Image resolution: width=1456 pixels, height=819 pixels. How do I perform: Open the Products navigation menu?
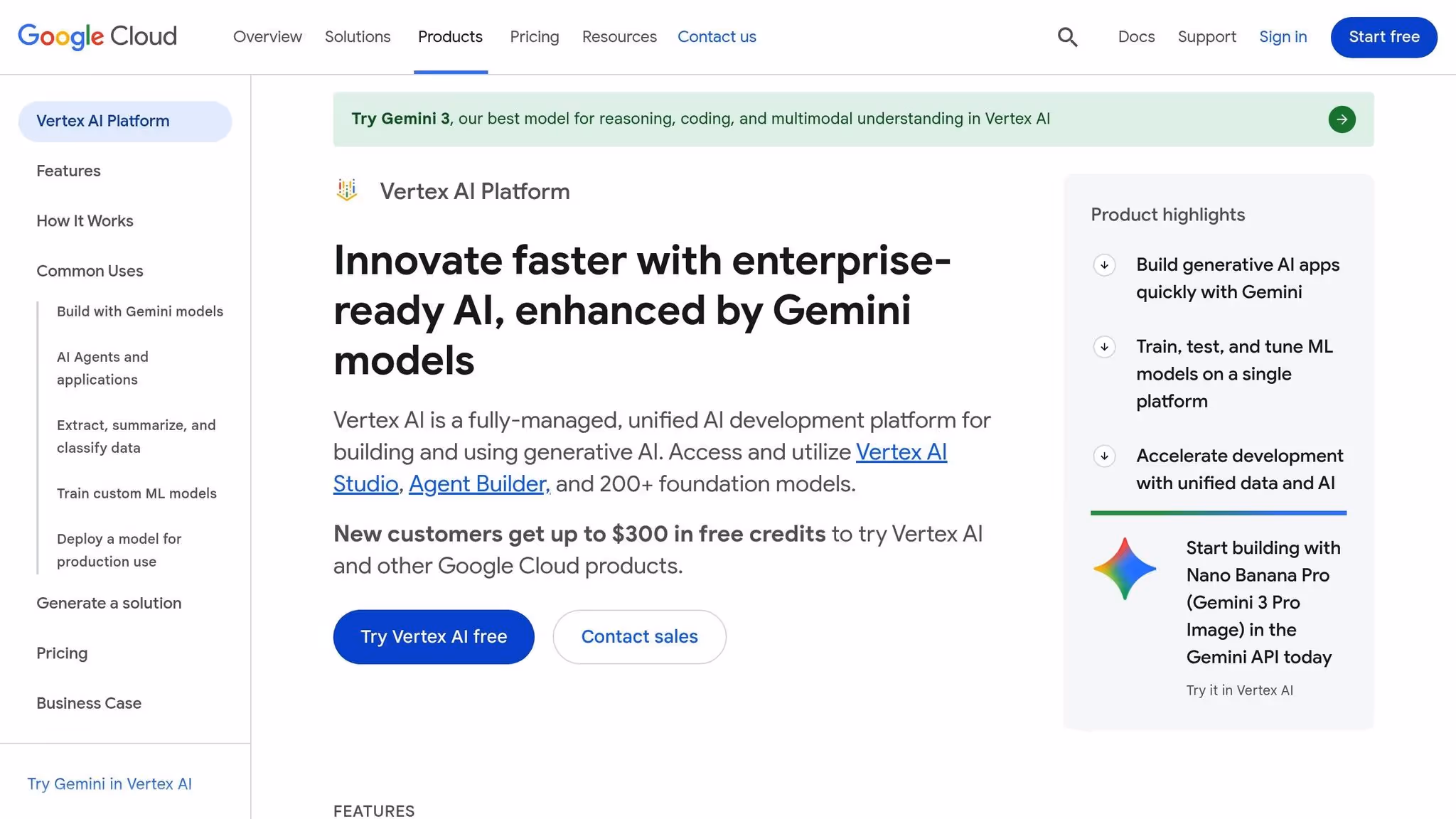click(450, 36)
